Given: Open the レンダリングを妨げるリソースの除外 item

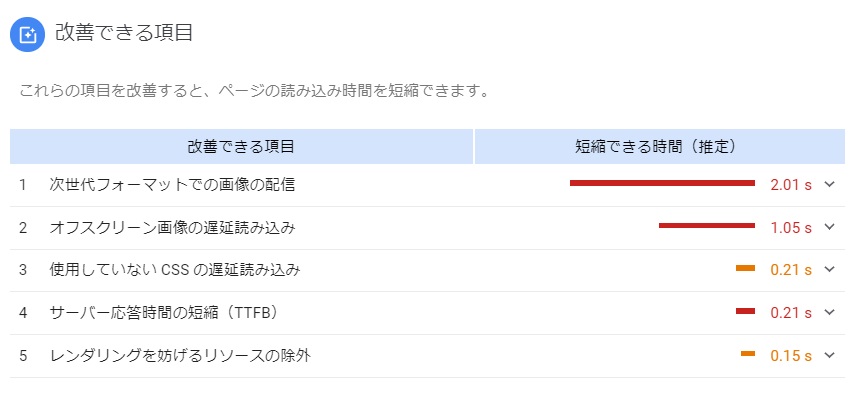Looking at the screenshot, I should [180, 356].
